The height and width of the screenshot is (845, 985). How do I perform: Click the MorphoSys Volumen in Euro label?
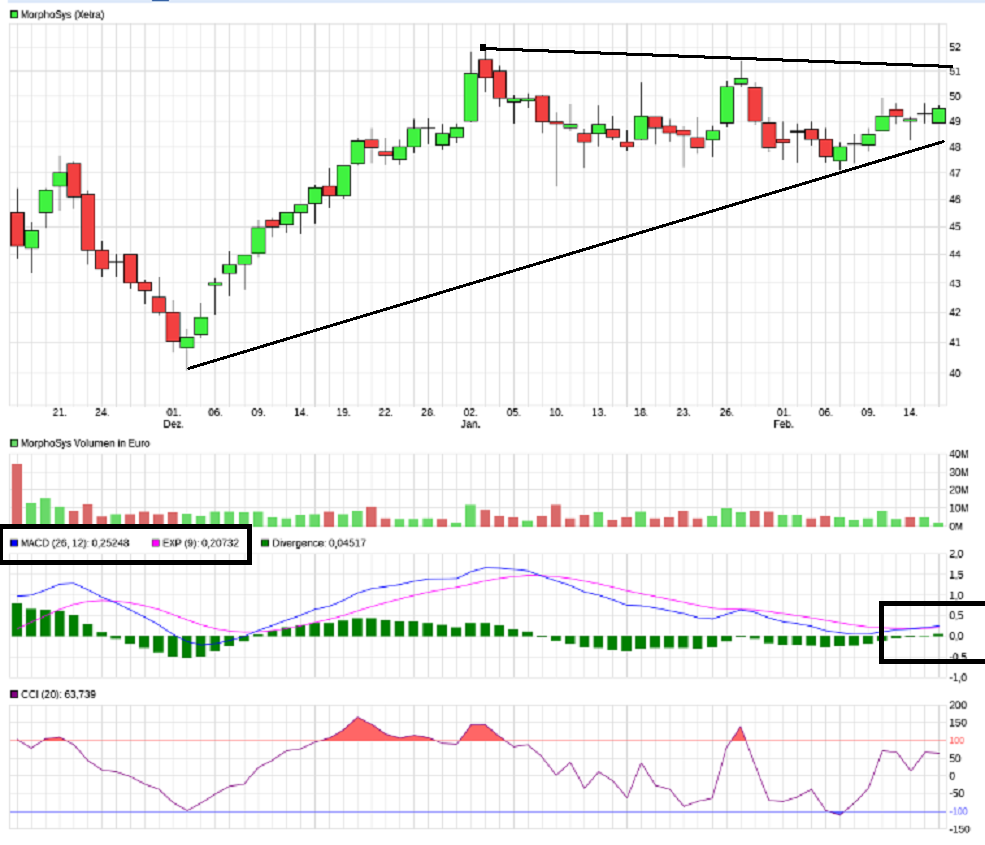tap(85, 442)
